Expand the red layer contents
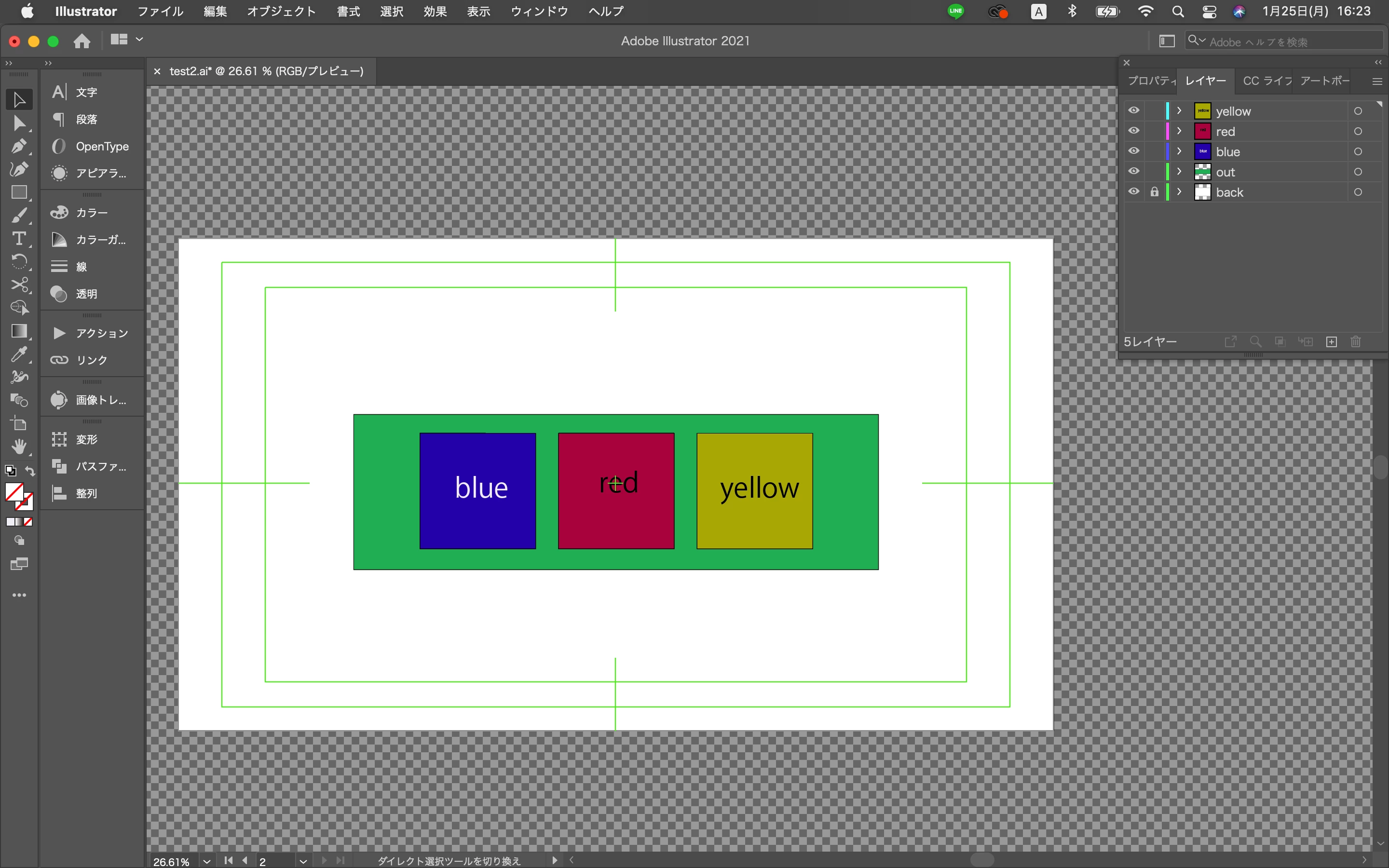 1180,132
